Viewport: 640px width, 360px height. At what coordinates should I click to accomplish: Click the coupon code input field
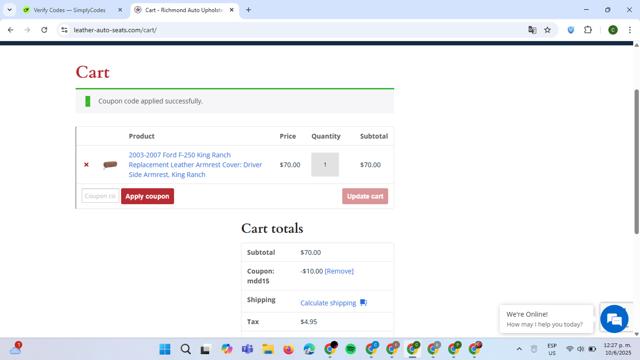[x=100, y=196]
